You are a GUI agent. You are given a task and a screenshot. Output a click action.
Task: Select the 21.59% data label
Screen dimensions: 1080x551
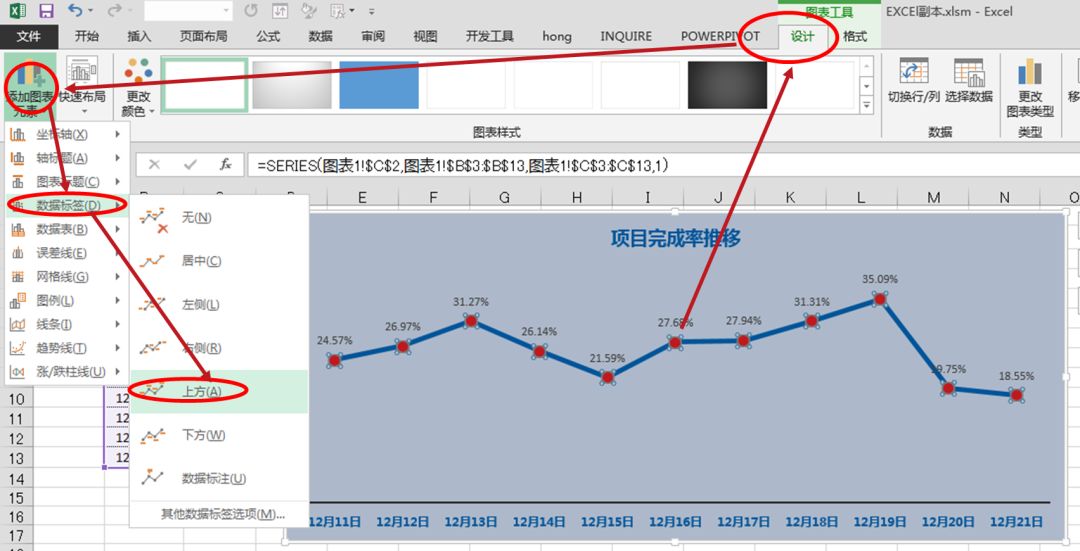[607, 358]
